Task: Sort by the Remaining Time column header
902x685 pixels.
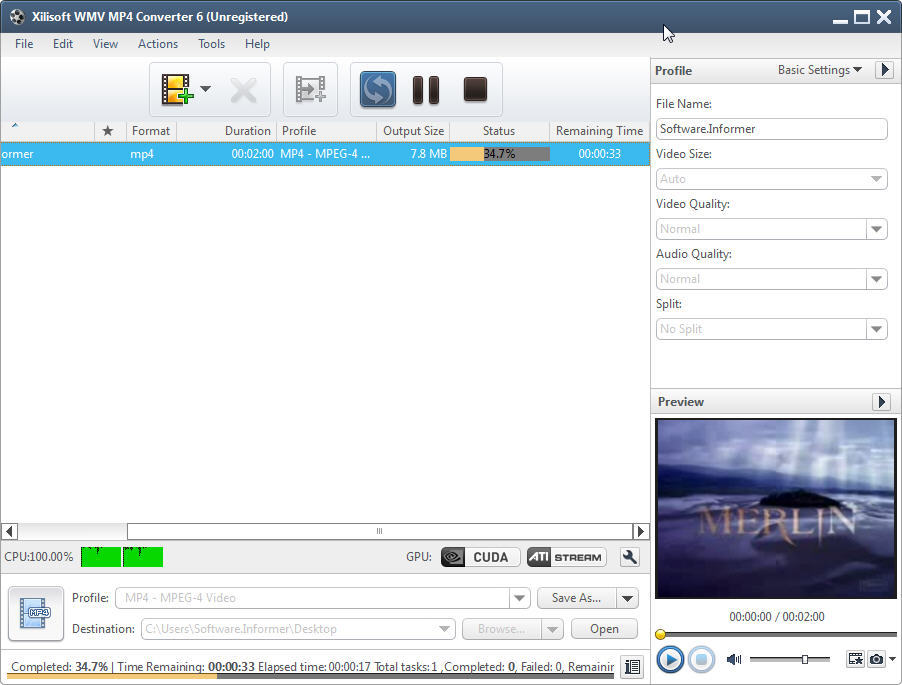Action: pyautogui.click(x=599, y=131)
